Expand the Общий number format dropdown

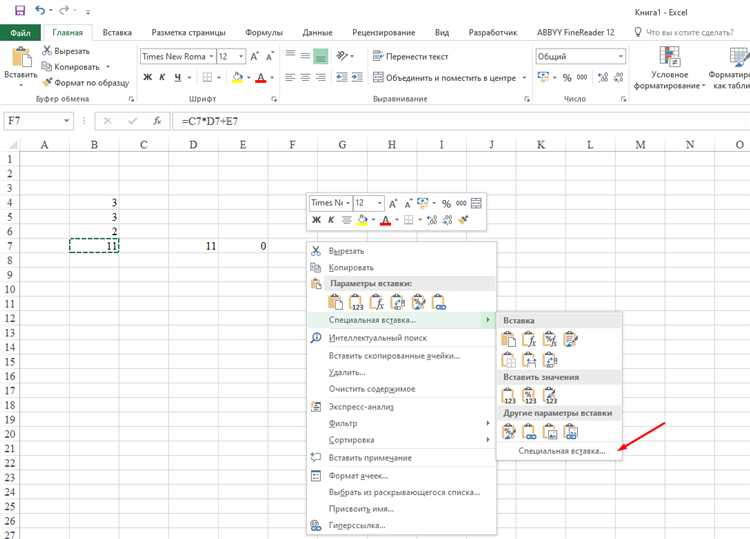coord(620,56)
